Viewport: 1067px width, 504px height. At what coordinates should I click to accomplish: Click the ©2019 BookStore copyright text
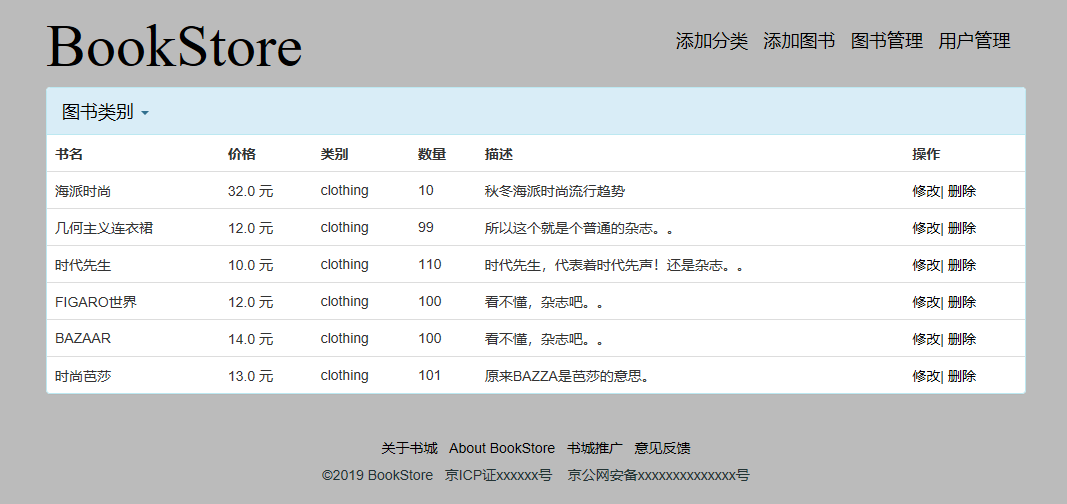(378, 475)
